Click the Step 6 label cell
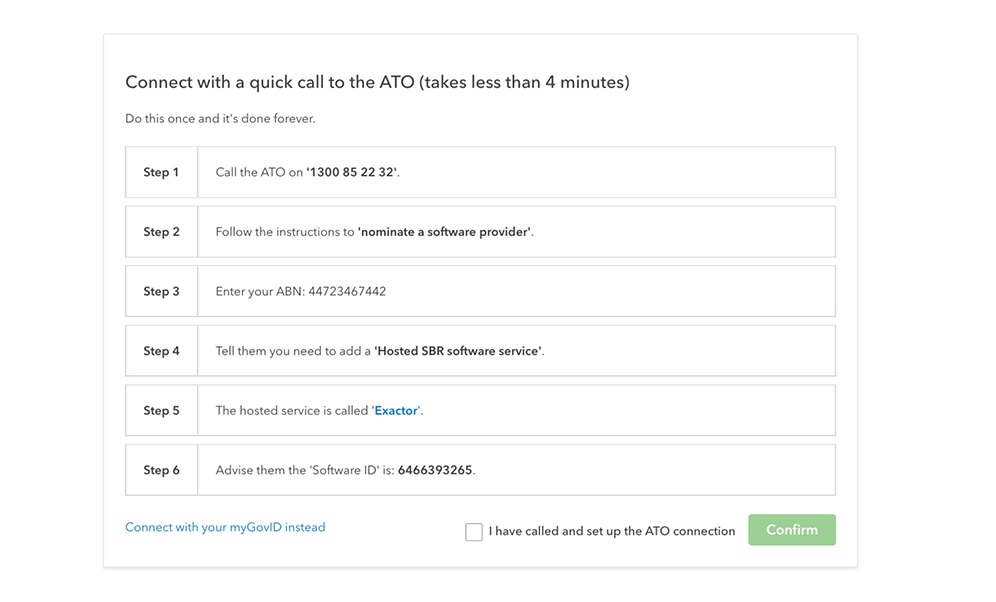The height and width of the screenshot is (602, 996). pos(161,470)
